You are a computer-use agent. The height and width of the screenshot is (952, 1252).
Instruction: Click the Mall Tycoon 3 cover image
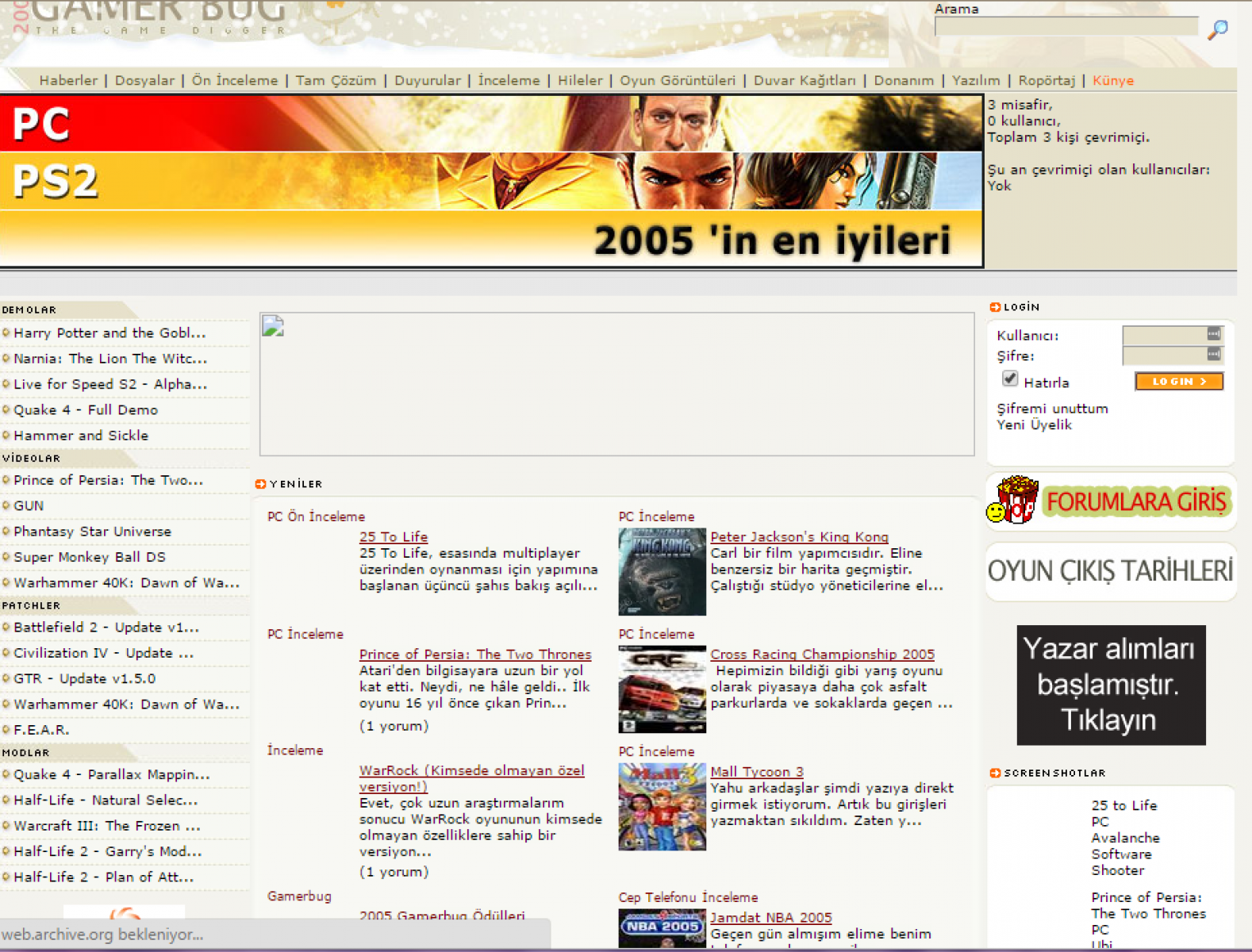pyautogui.click(x=662, y=807)
